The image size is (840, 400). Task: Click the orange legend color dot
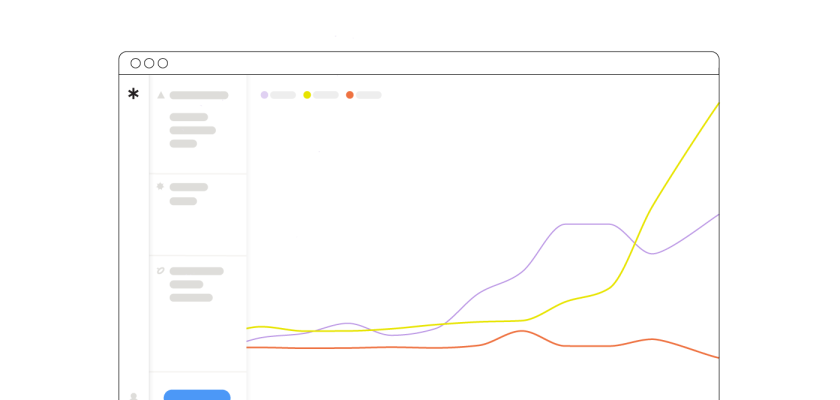[x=350, y=95]
